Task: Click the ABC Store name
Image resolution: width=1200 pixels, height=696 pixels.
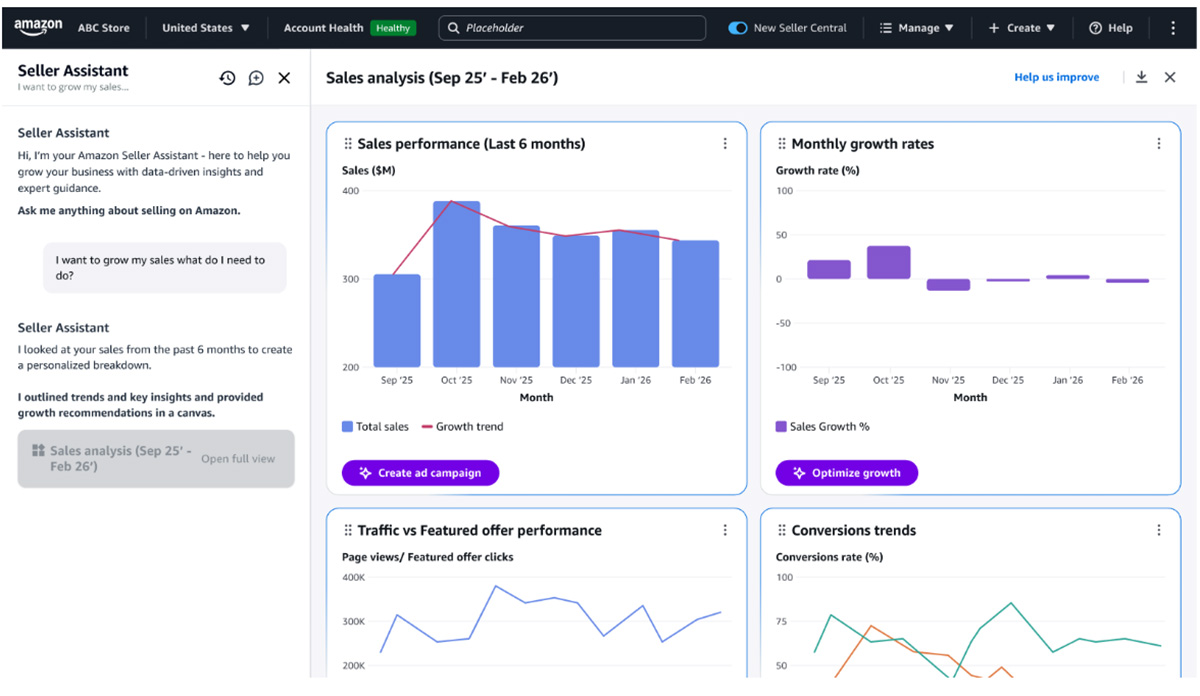Action: tap(104, 28)
